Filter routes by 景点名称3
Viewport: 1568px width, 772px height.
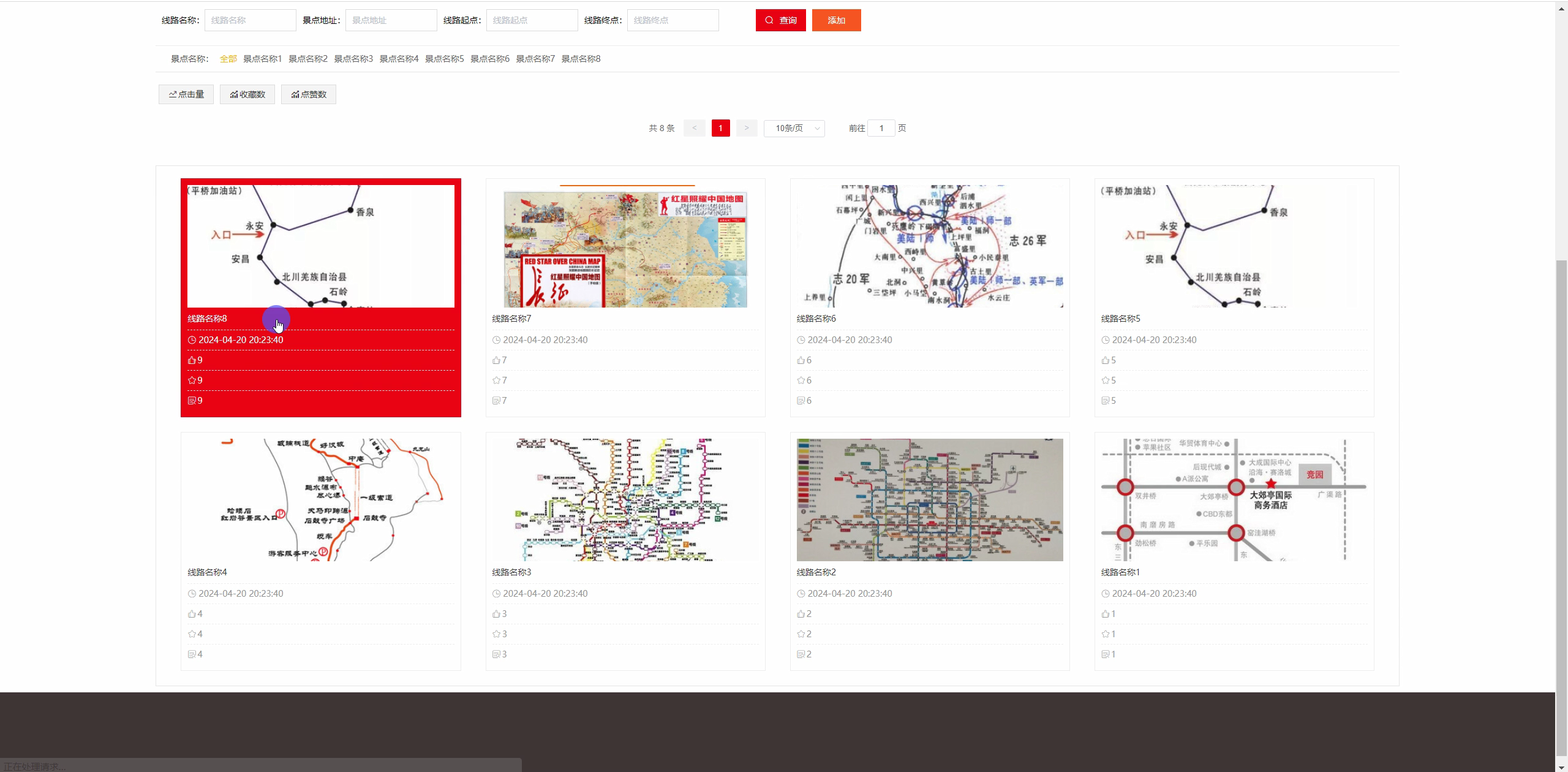click(x=354, y=58)
